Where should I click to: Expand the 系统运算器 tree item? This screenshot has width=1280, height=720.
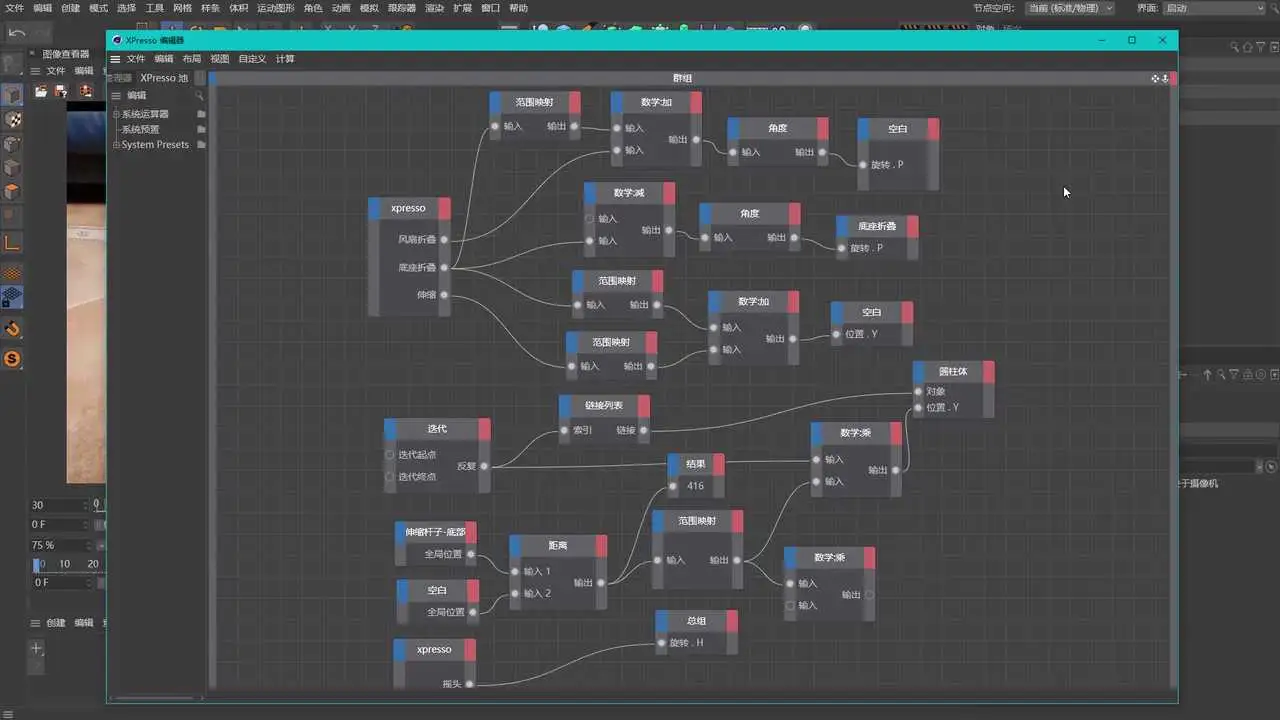(116, 114)
